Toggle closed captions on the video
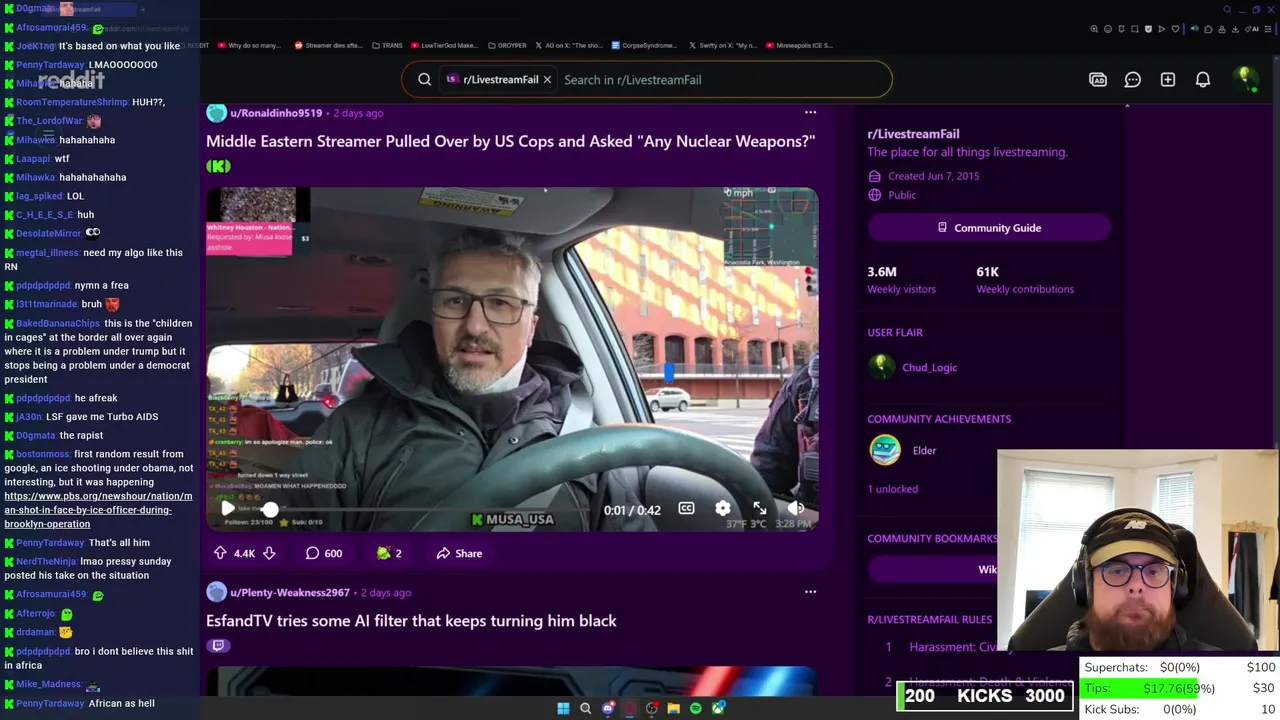 686,508
